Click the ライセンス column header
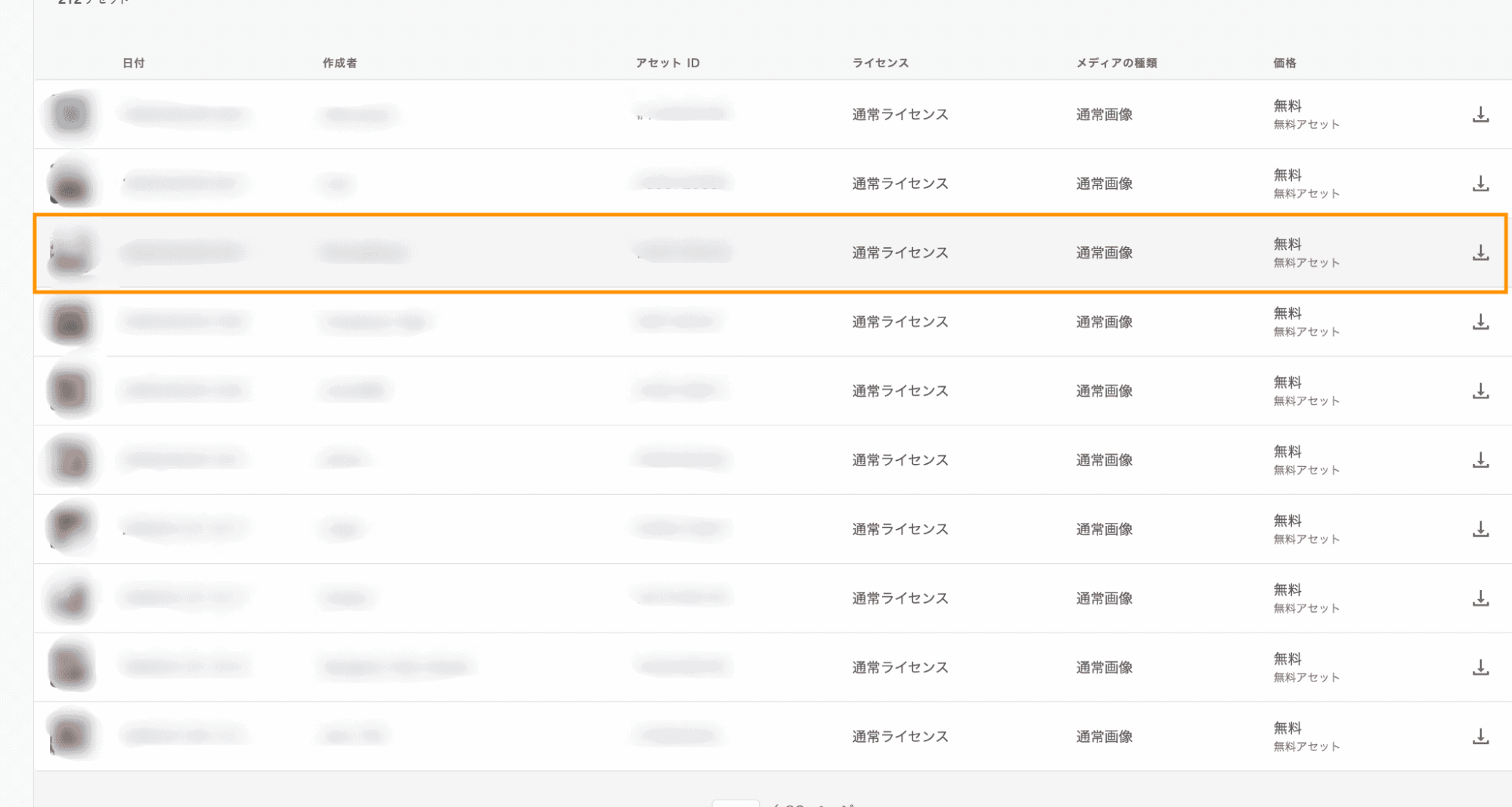The image size is (1512, 807). (x=880, y=63)
